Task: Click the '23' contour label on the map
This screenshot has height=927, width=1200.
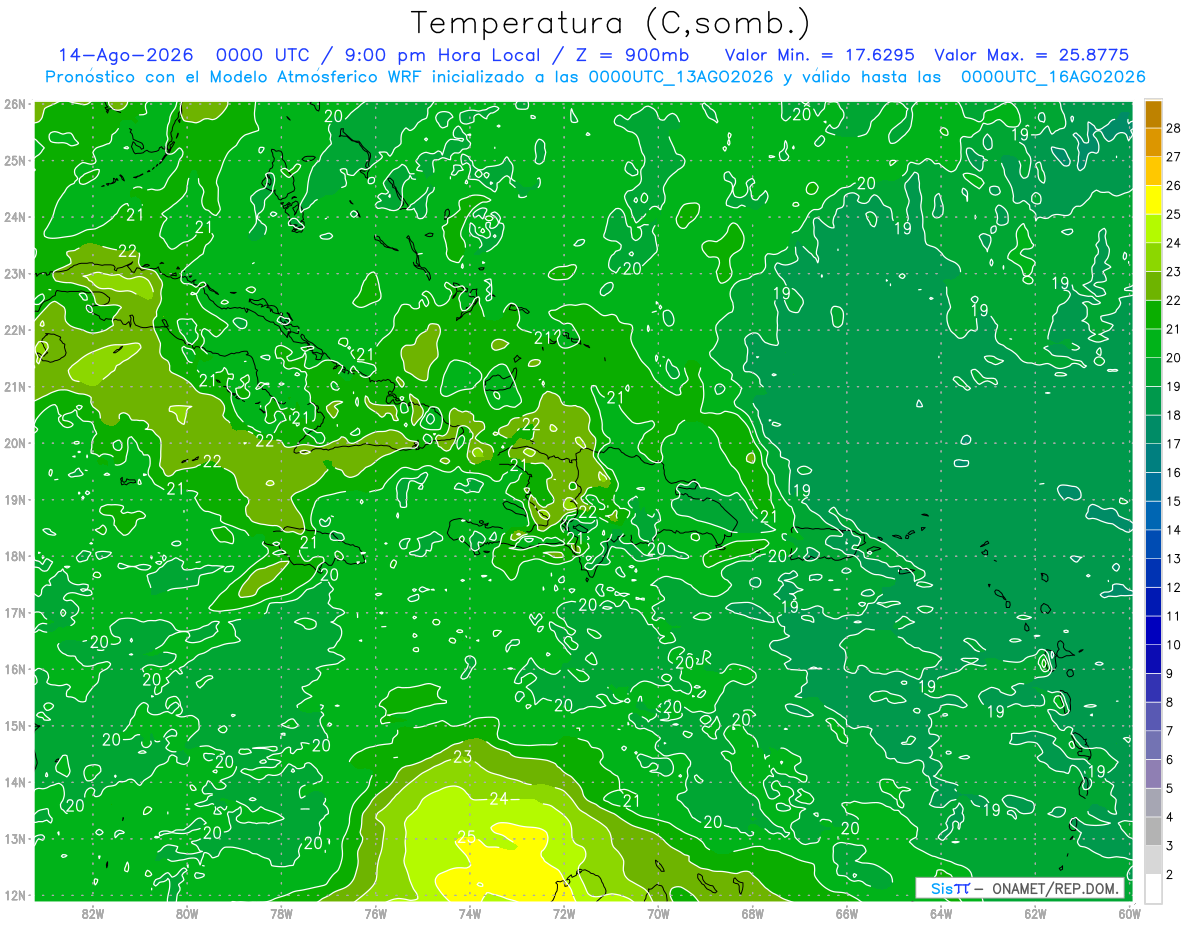Action: tap(462, 757)
